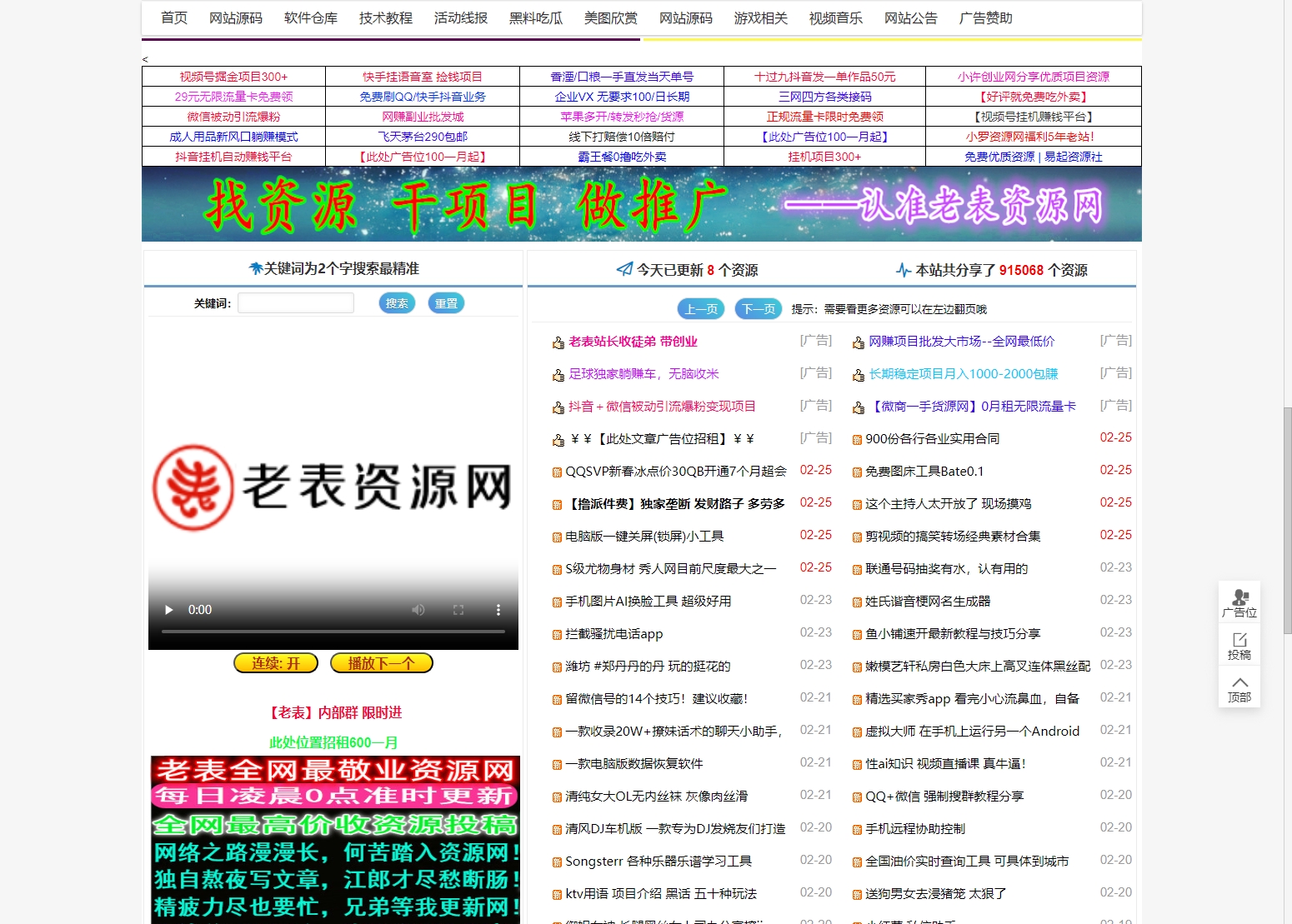Screen dimensions: 1292x924
Task: Click icon beside 足球独家躺赚车
Action: 558,375
